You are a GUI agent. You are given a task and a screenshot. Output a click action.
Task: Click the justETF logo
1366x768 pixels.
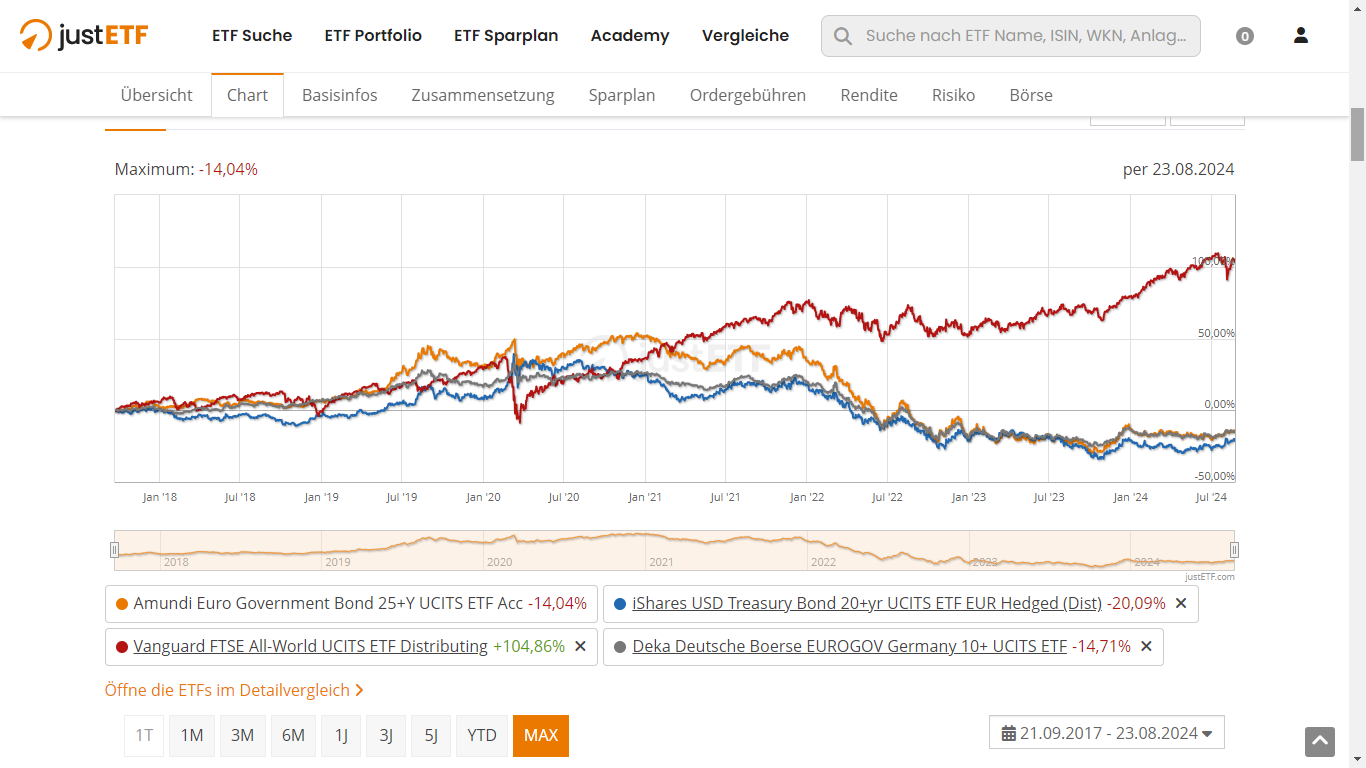84,36
